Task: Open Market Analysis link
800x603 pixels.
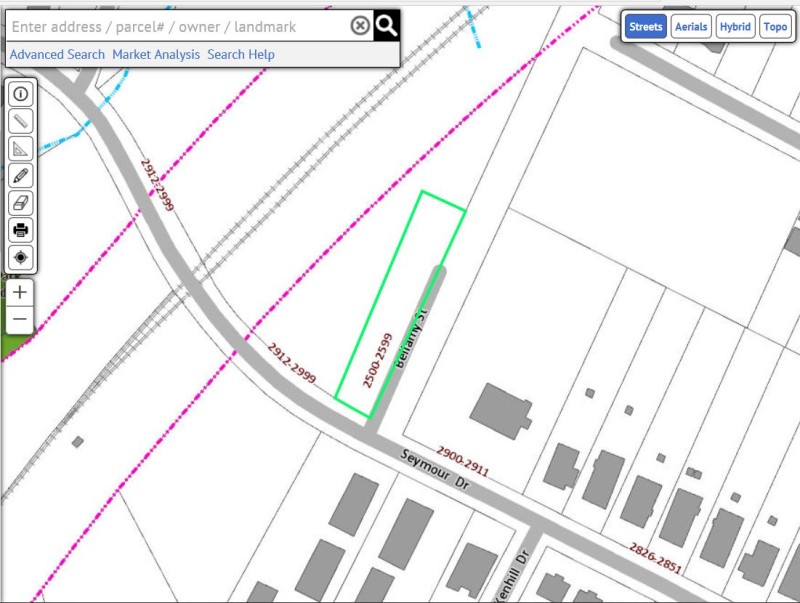Action: click(x=156, y=54)
